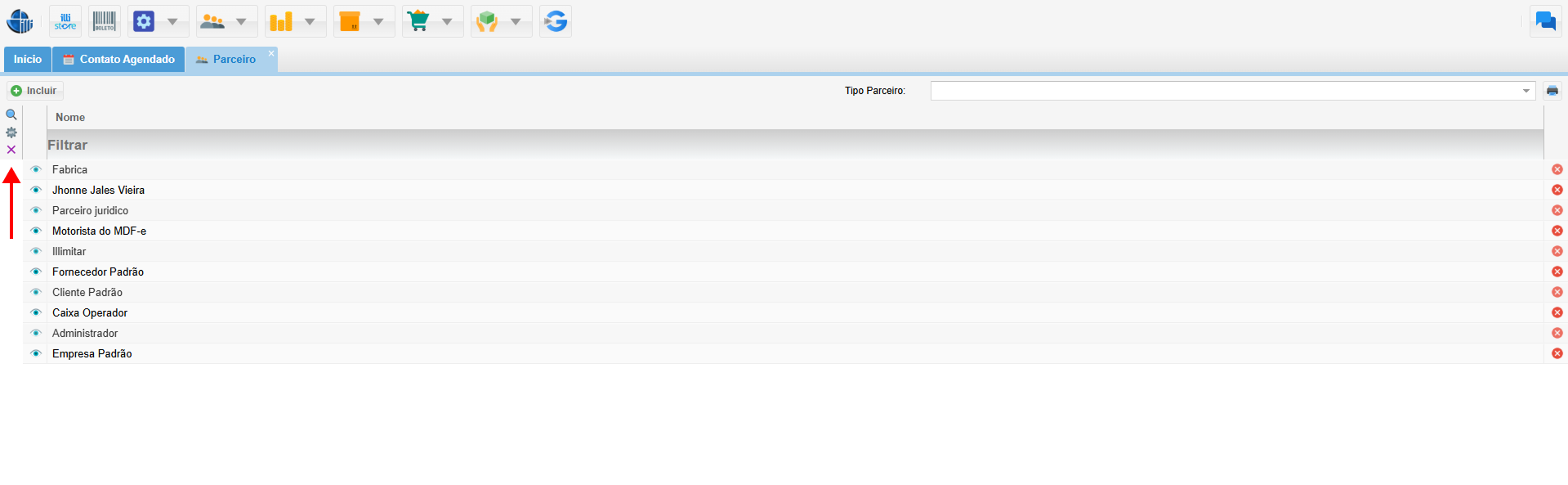Open the chat messages icon
The height and width of the screenshot is (485, 1568).
tap(1545, 21)
